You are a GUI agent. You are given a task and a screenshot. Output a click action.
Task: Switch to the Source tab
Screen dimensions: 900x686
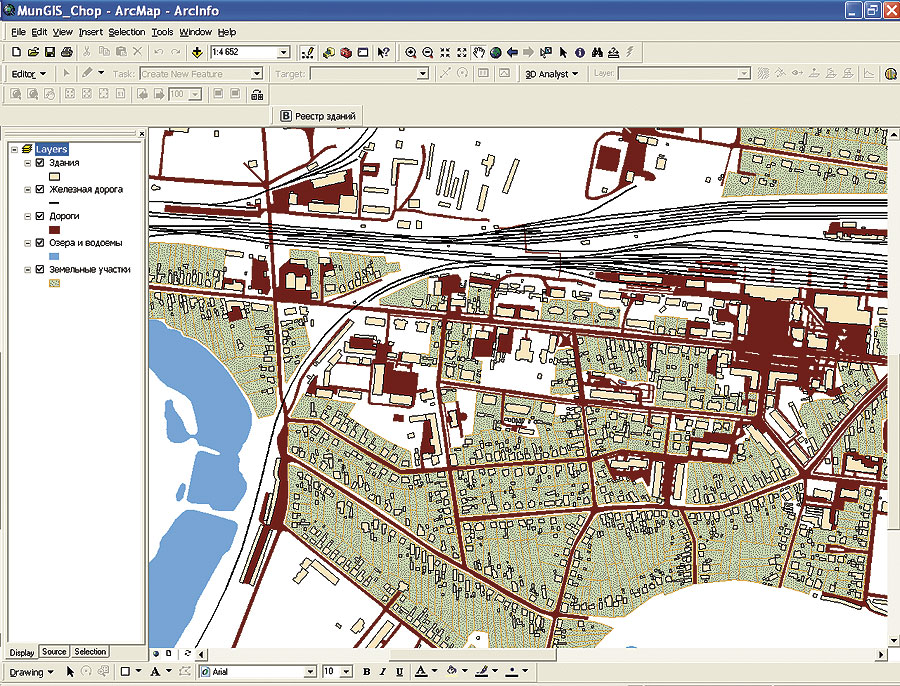tap(54, 652)
